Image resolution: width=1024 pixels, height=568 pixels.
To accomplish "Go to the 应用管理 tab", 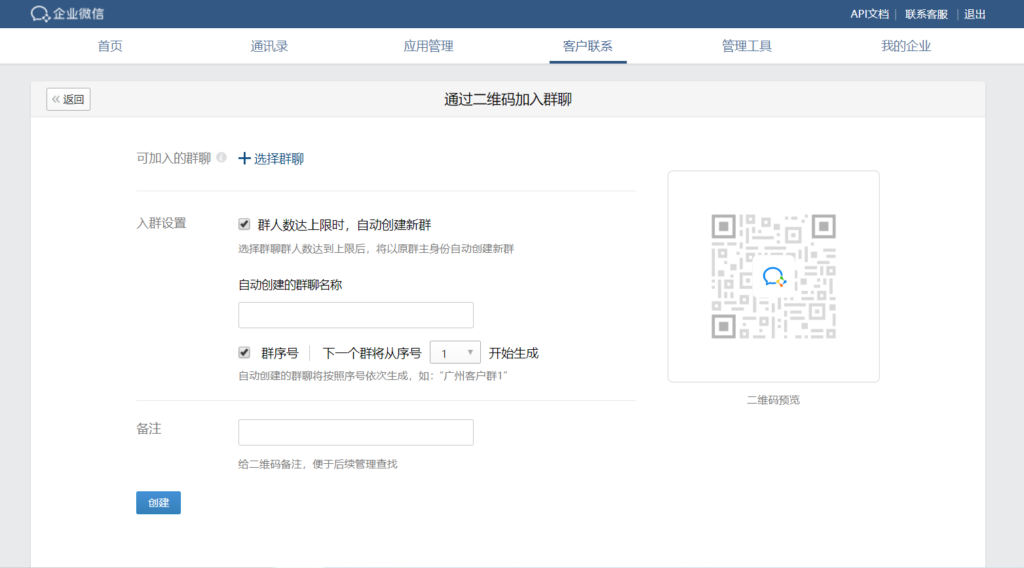I will point(428,46).
